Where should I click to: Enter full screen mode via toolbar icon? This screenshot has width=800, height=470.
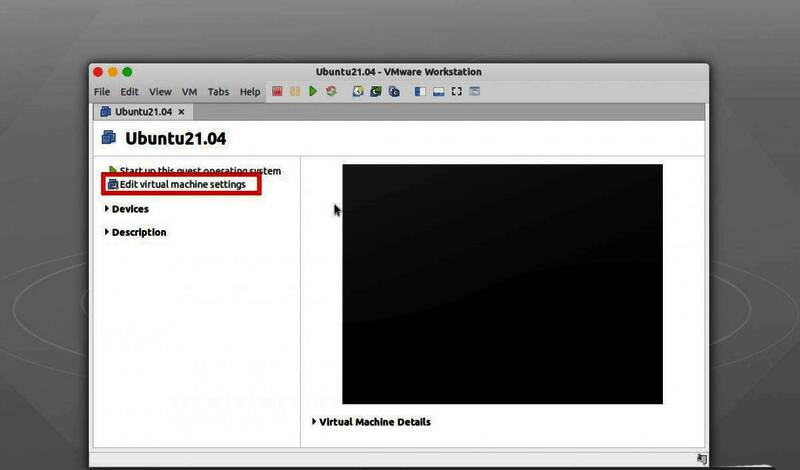[457, 92]
